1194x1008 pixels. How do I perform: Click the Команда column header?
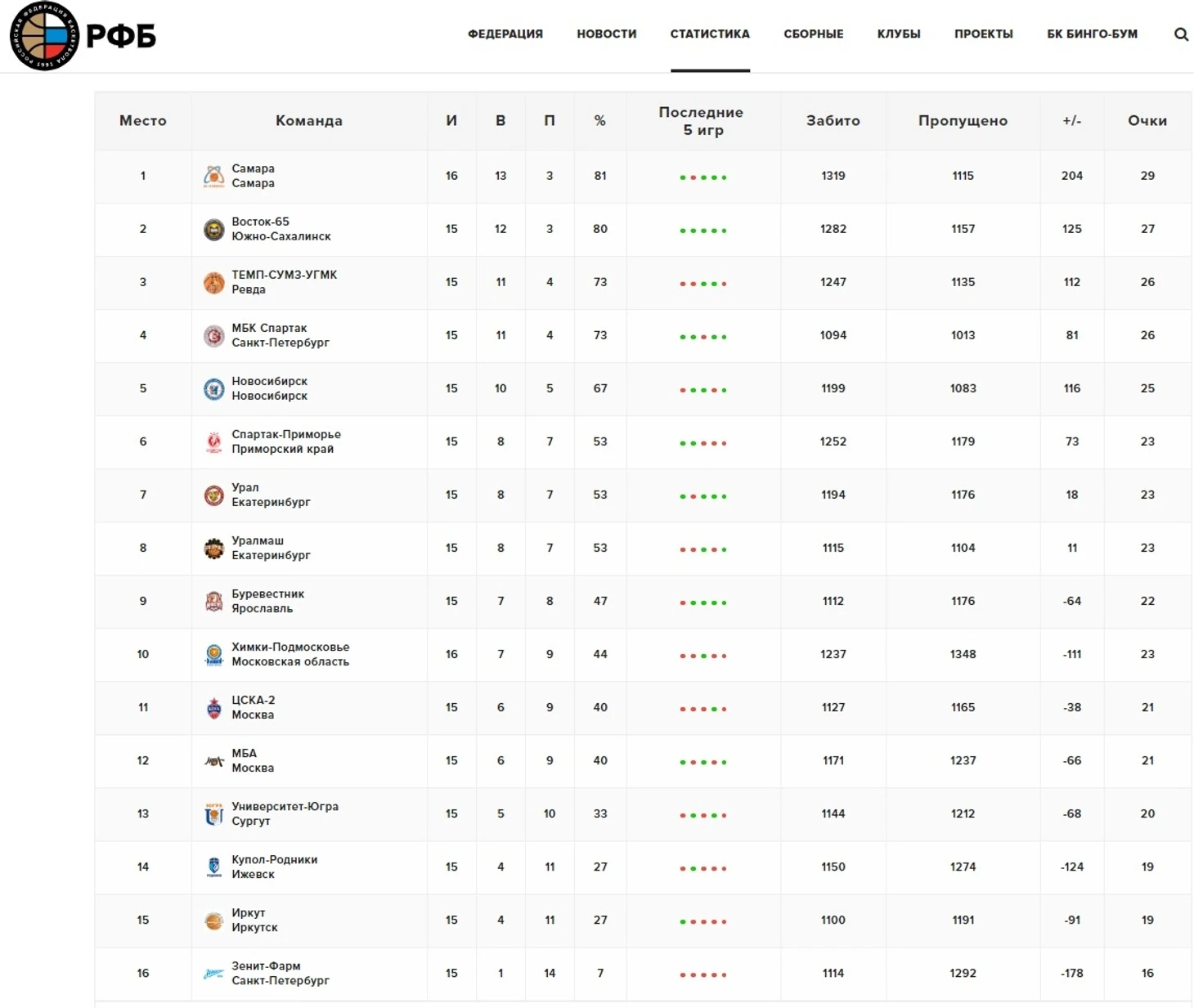tap(309, 121)
